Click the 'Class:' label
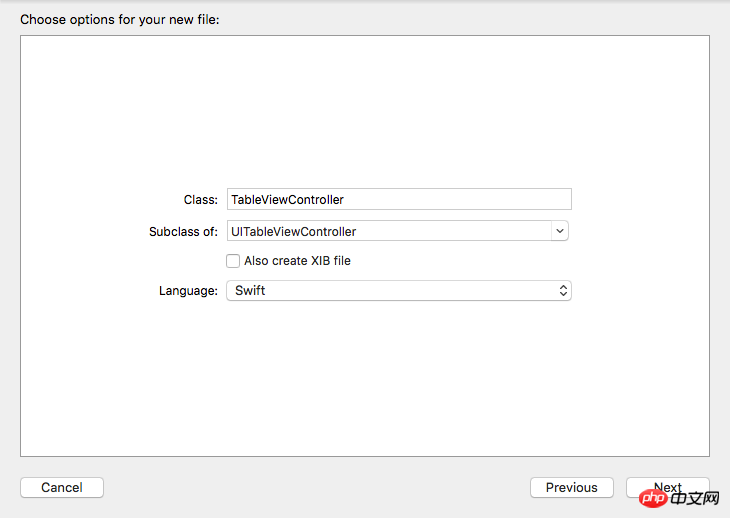Image resolution: width=730 pixels, height=518 pixels. pos(201,200)
